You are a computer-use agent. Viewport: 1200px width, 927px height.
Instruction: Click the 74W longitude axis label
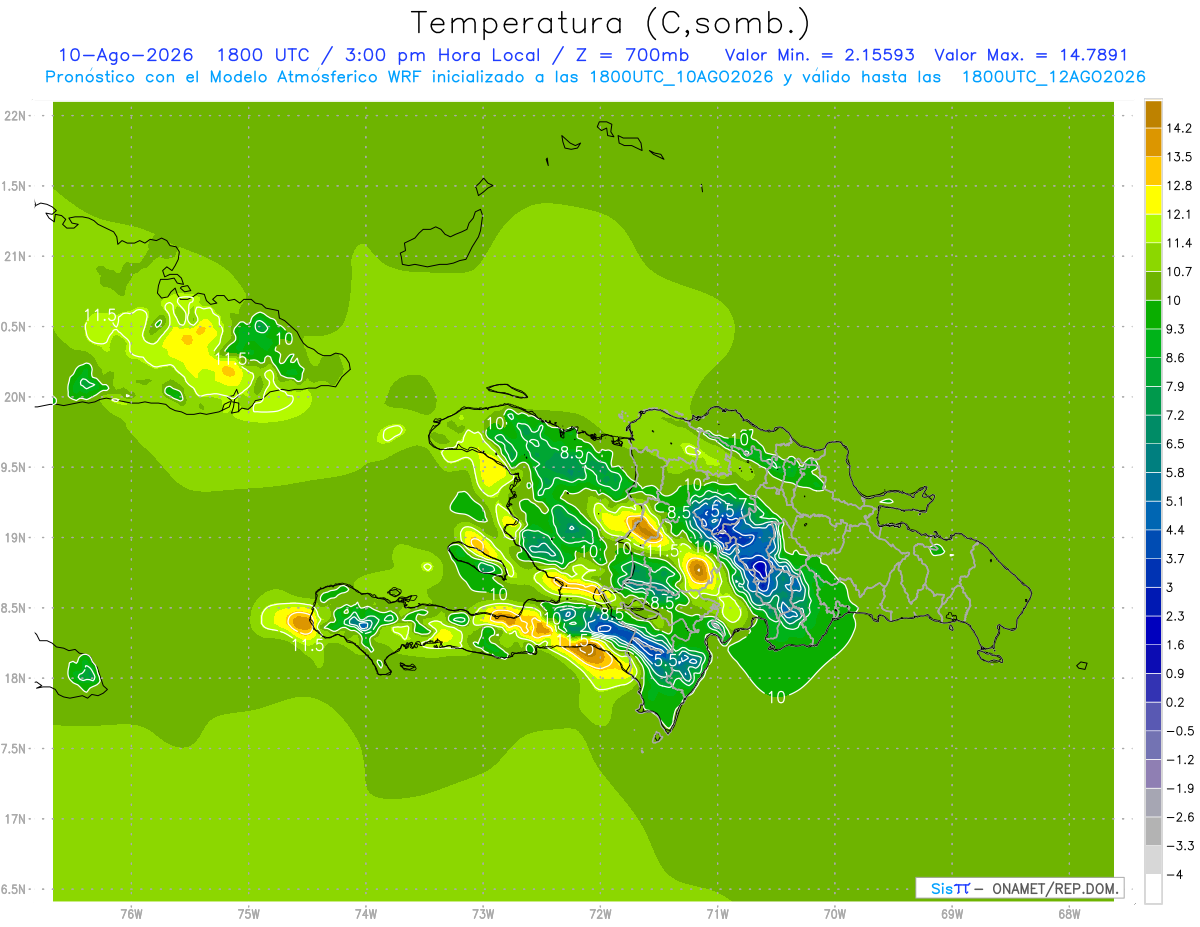[366, 914]
